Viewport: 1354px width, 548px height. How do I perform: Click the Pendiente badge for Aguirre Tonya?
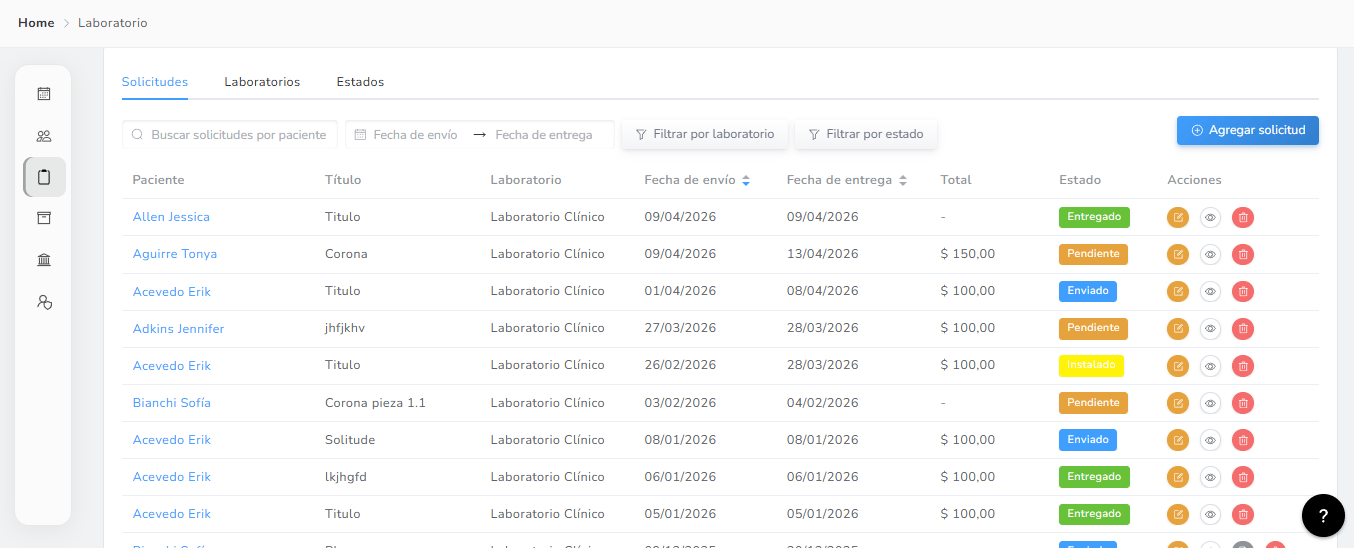(x=1093, y=254)
